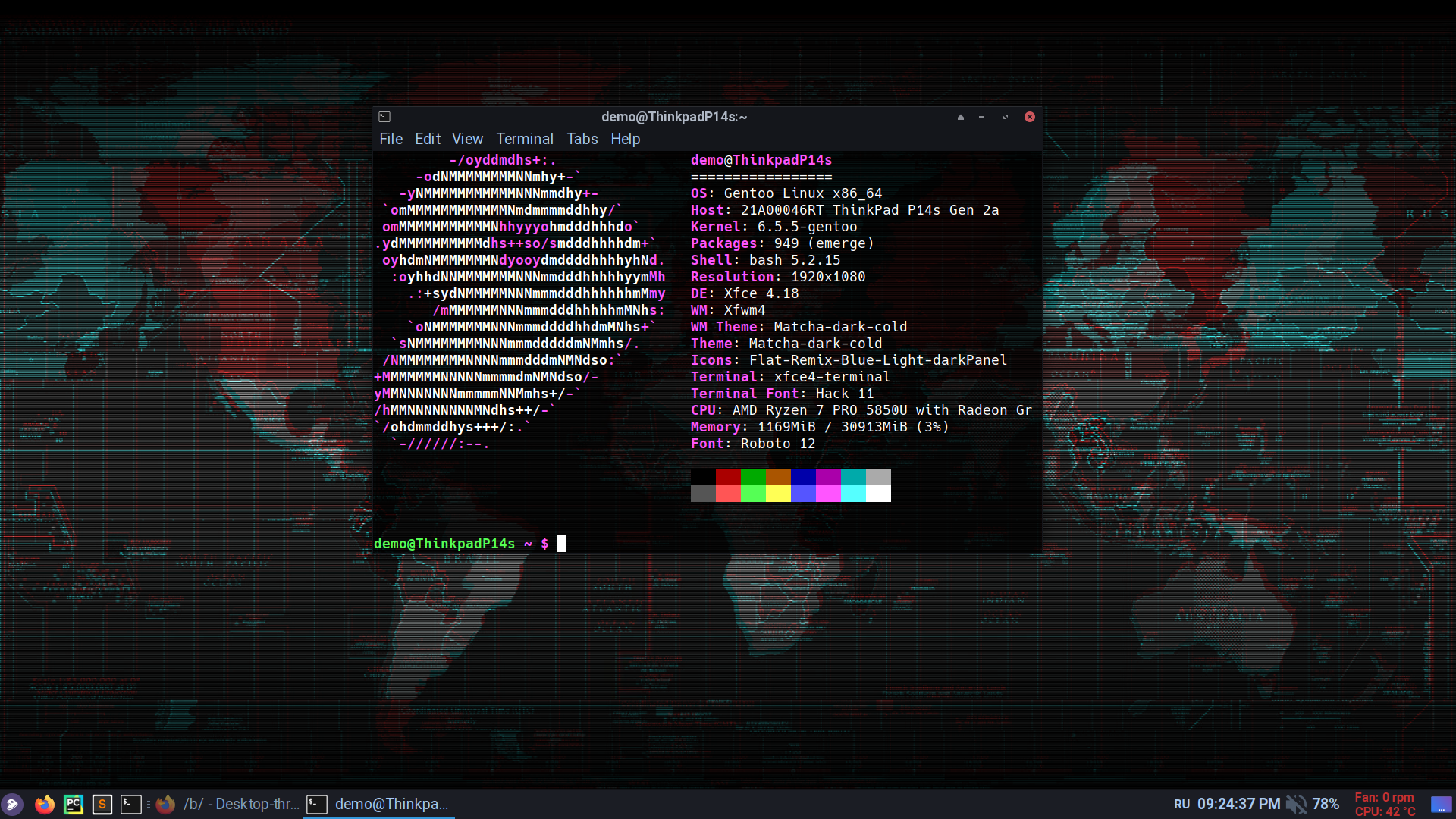
Task: Open the Edit menu
Action: (428, 139)
